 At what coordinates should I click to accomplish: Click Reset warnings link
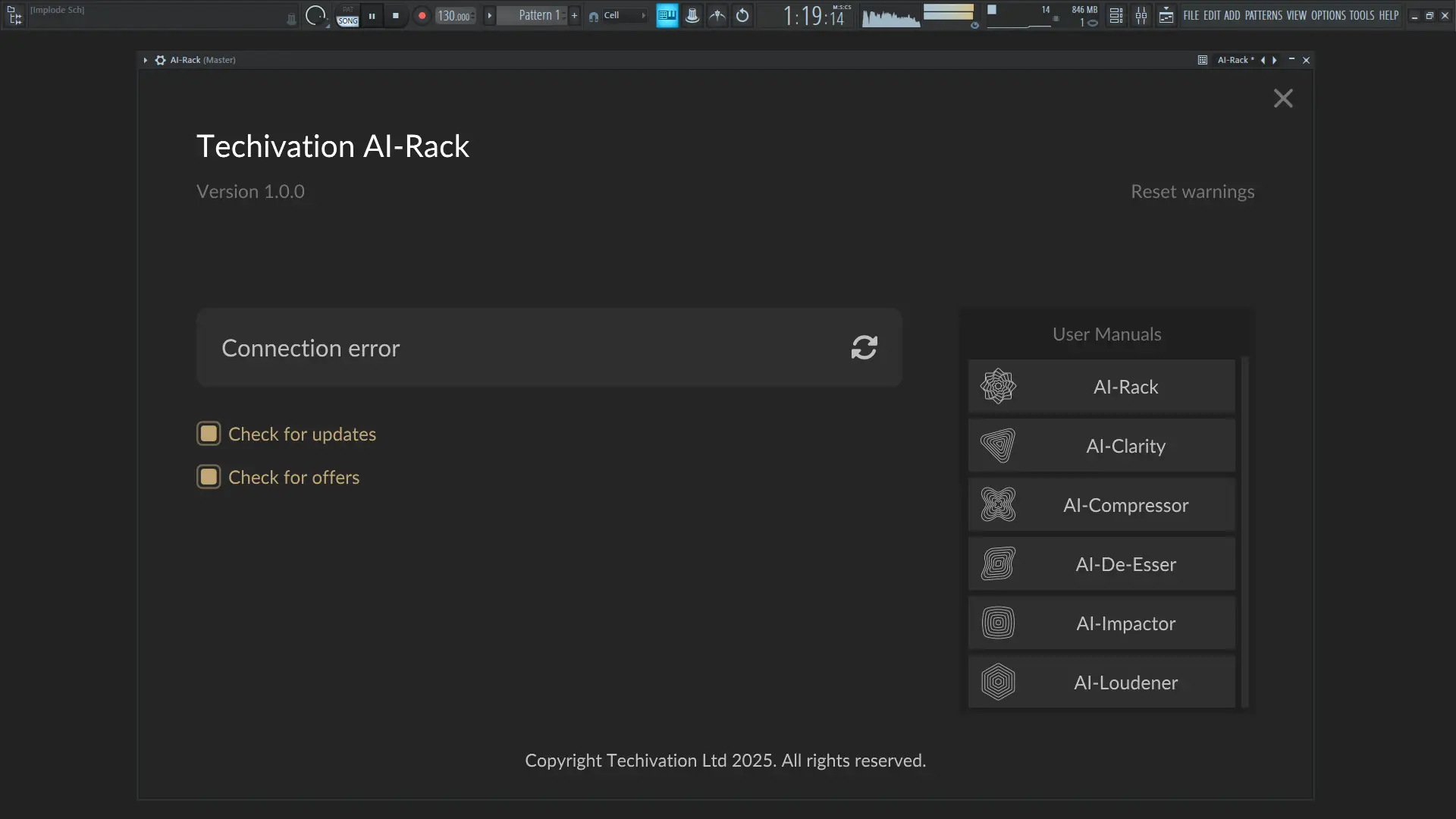1192,192
